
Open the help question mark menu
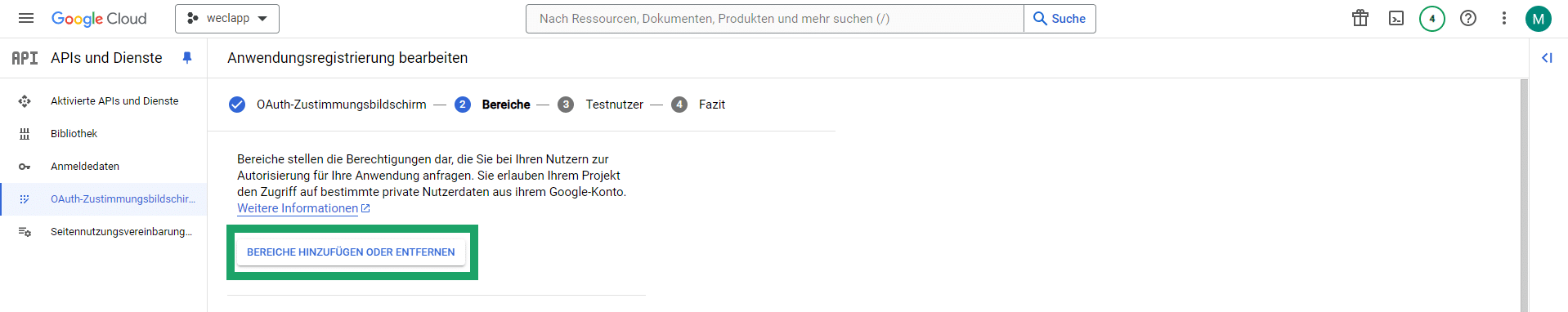pos(1468,18)
